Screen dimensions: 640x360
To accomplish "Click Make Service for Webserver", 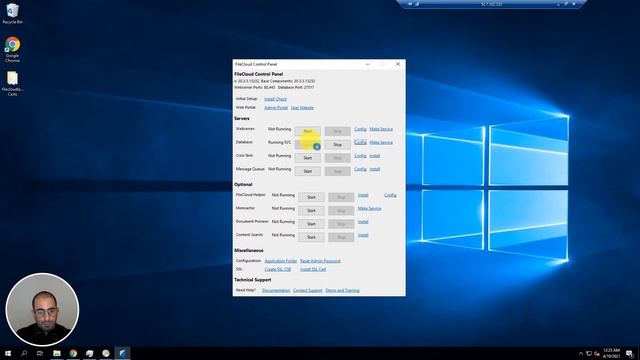I will coord(381,129).
